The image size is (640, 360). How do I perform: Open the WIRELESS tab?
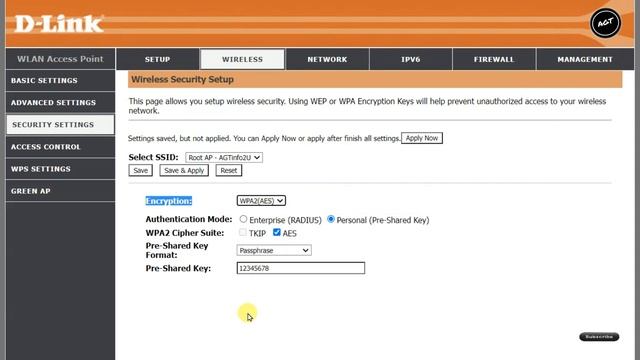pos(242,59)
